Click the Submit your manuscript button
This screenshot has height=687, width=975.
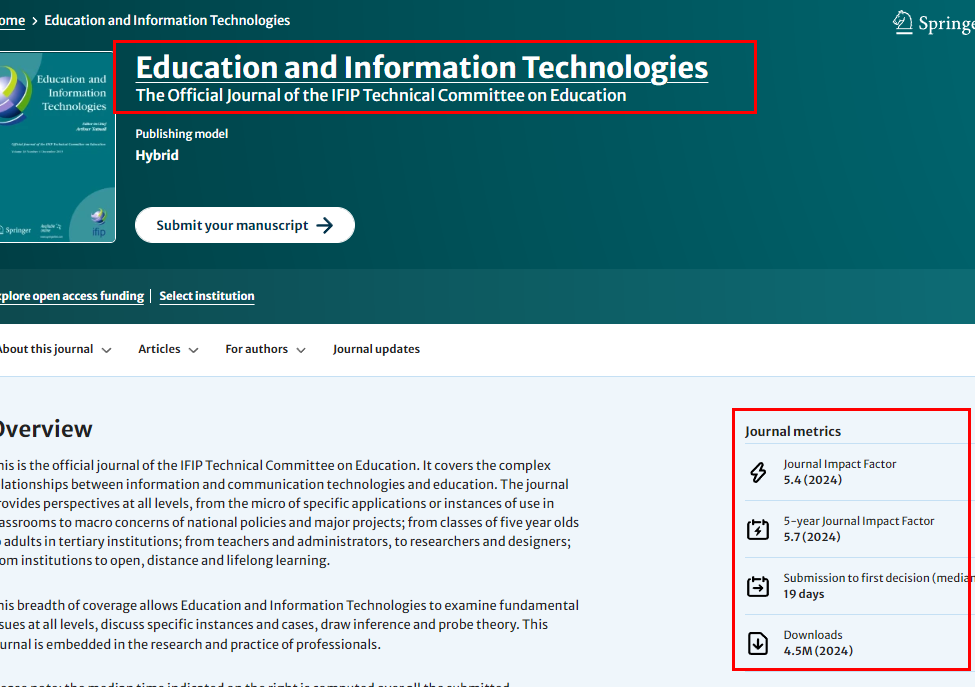245,224
